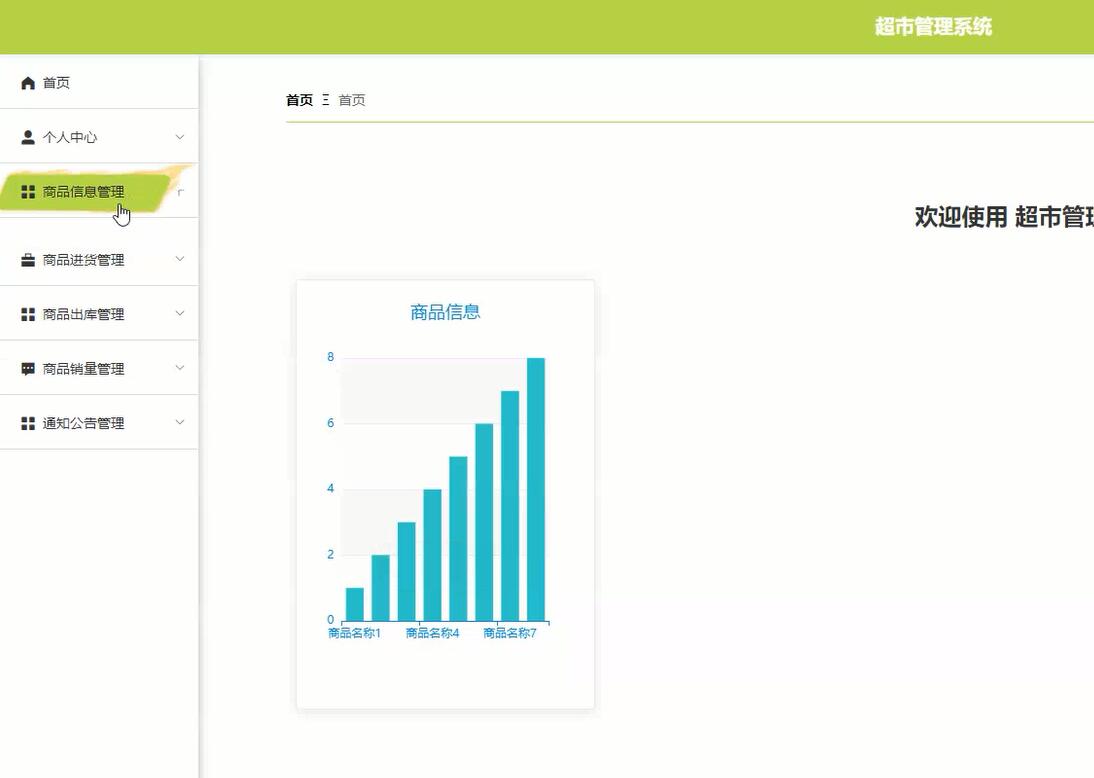Image resolution: width=1094 pixels, height=778 pixels.
Task: Expand the 商品销量管理 chevron
Action: [180, 368]
